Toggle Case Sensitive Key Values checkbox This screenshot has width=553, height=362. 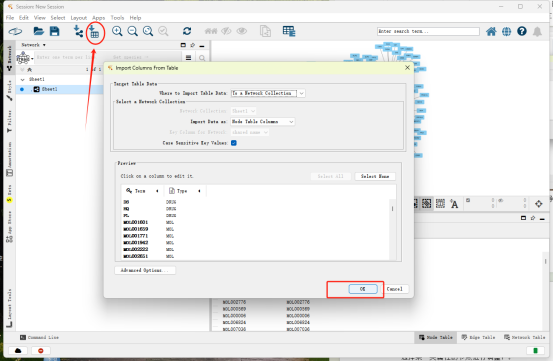(234, 143)
